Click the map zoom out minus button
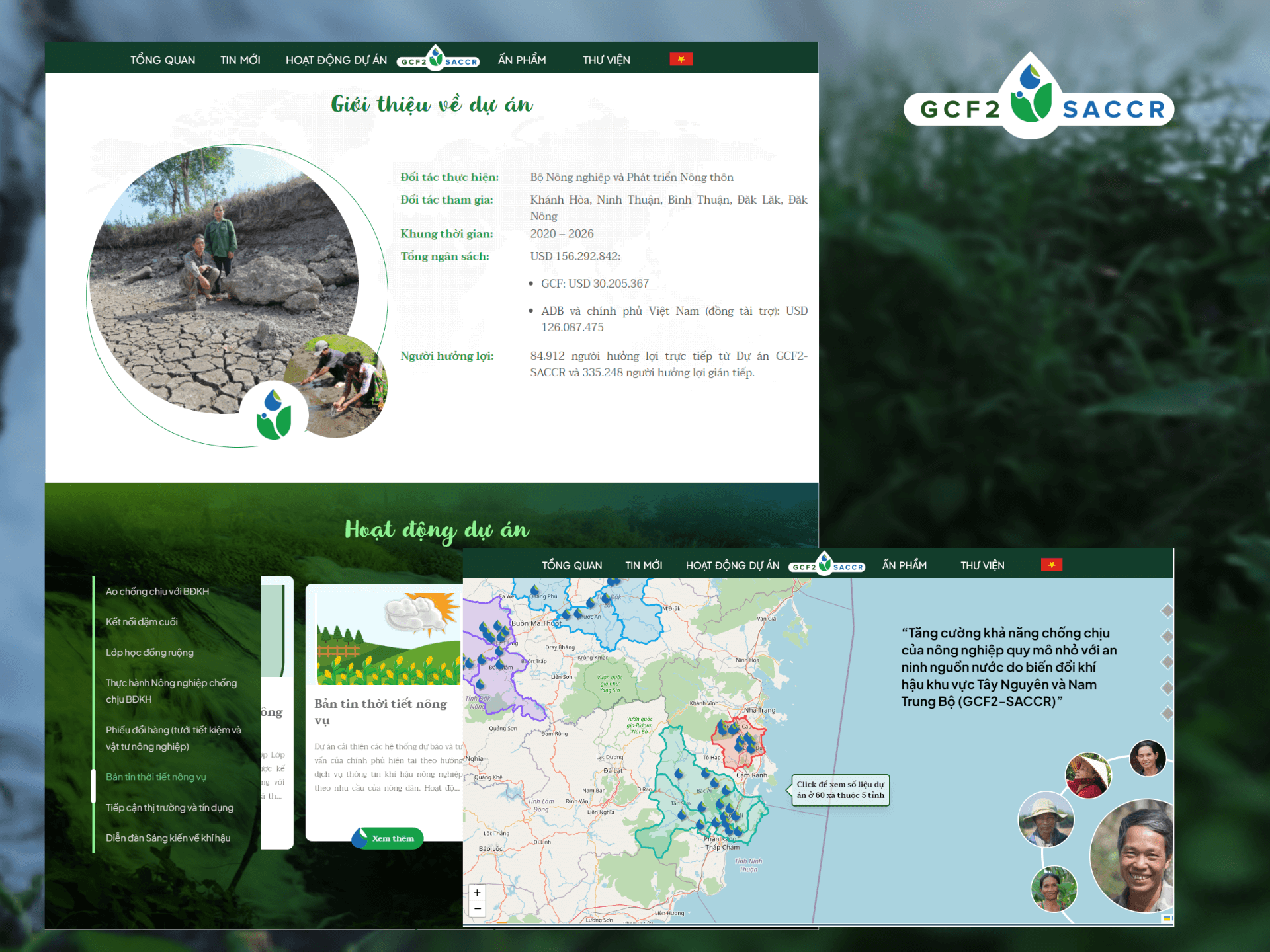 click(x=477, y=909)
